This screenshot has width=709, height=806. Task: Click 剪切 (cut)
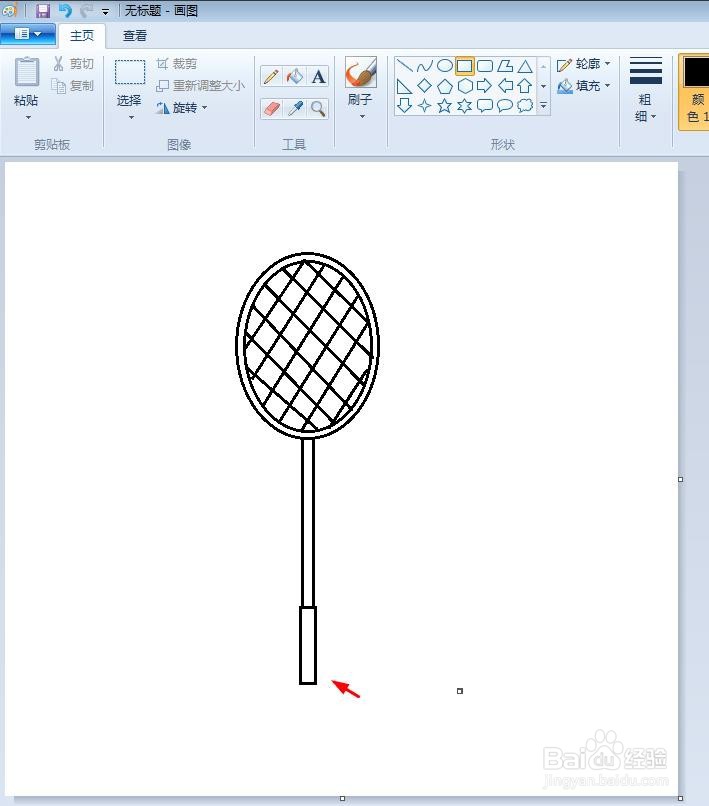74,64
